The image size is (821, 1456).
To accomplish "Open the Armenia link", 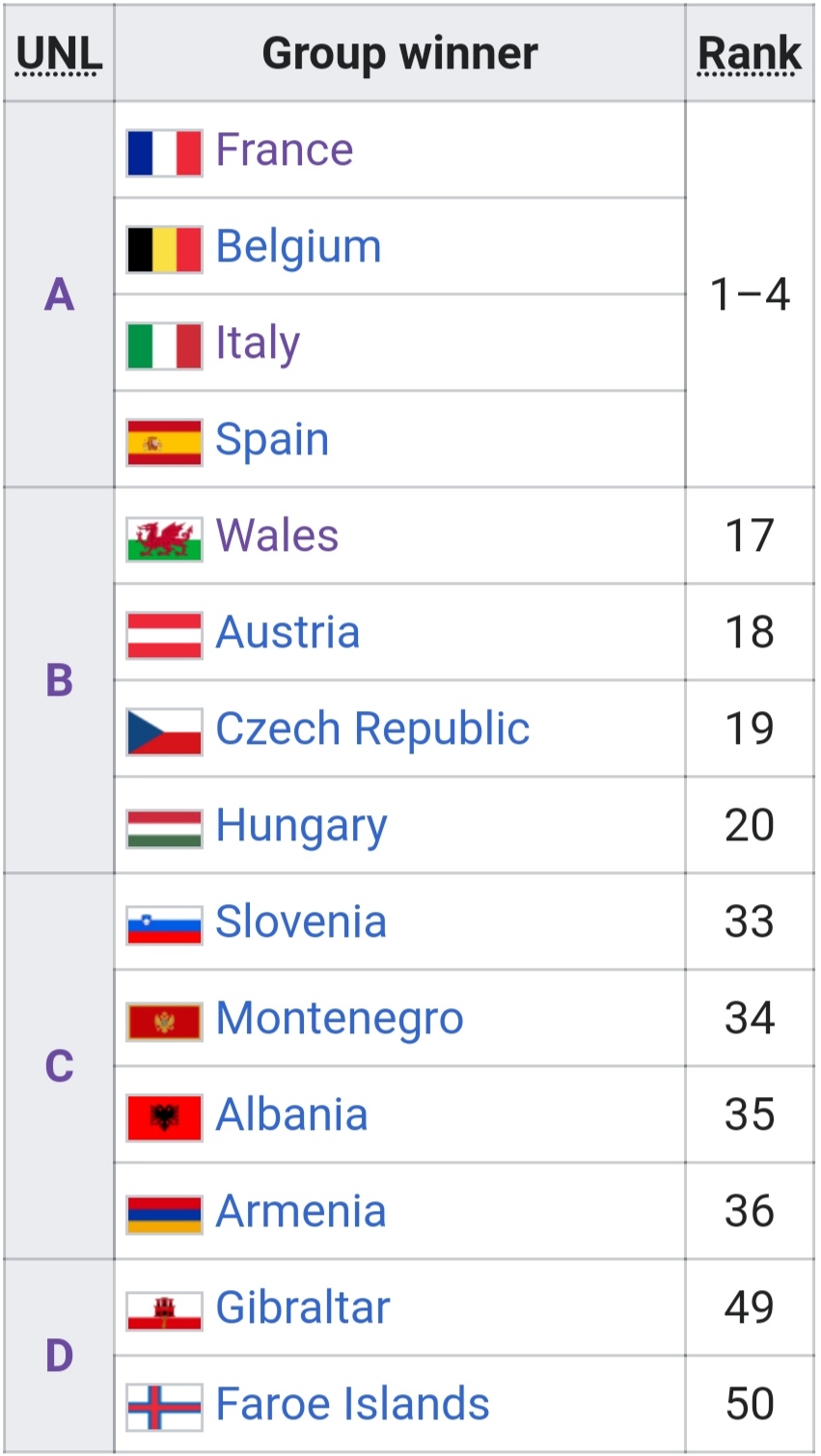I will pos(301,1211).
